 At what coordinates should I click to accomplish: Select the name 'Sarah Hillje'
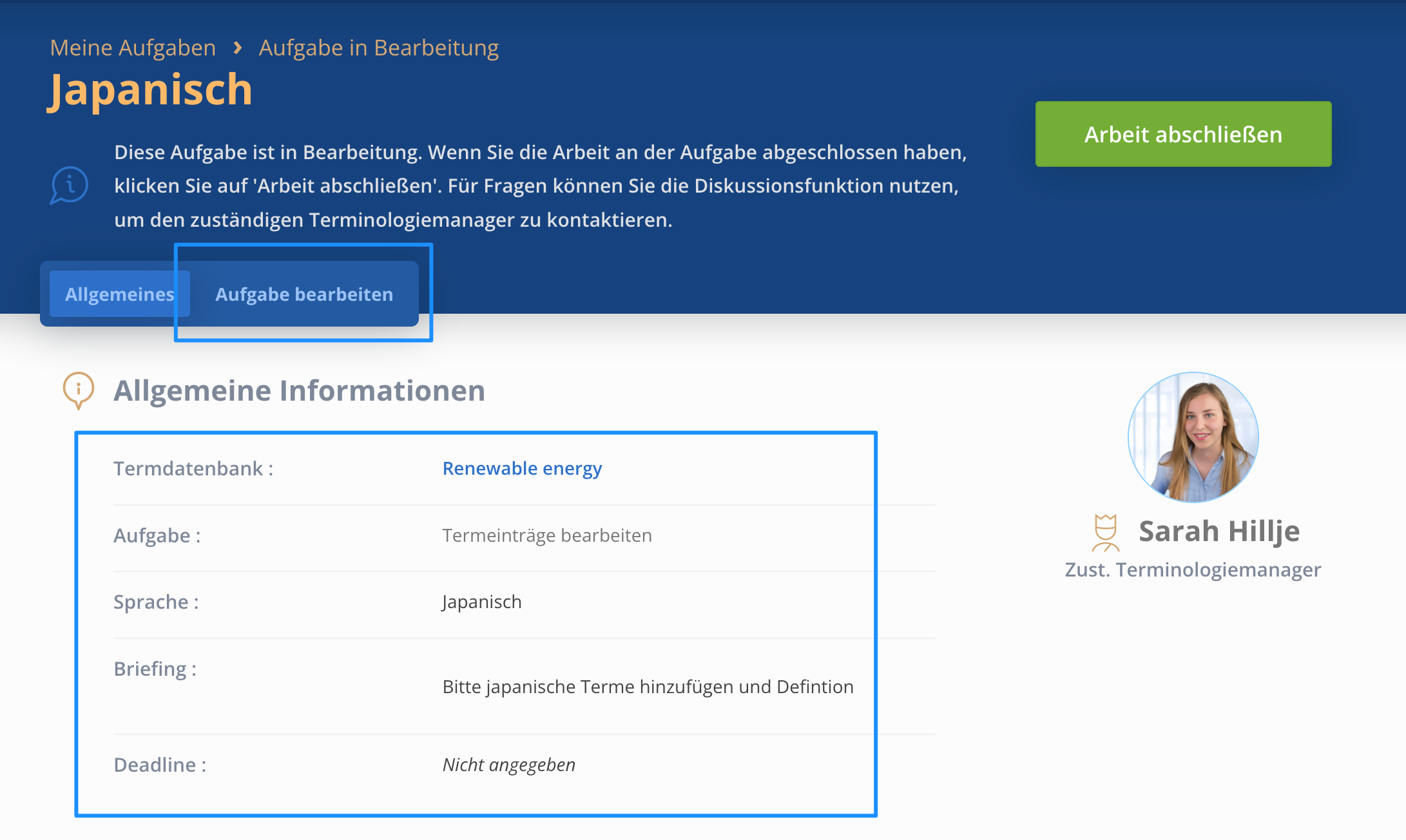[1219, 531]
